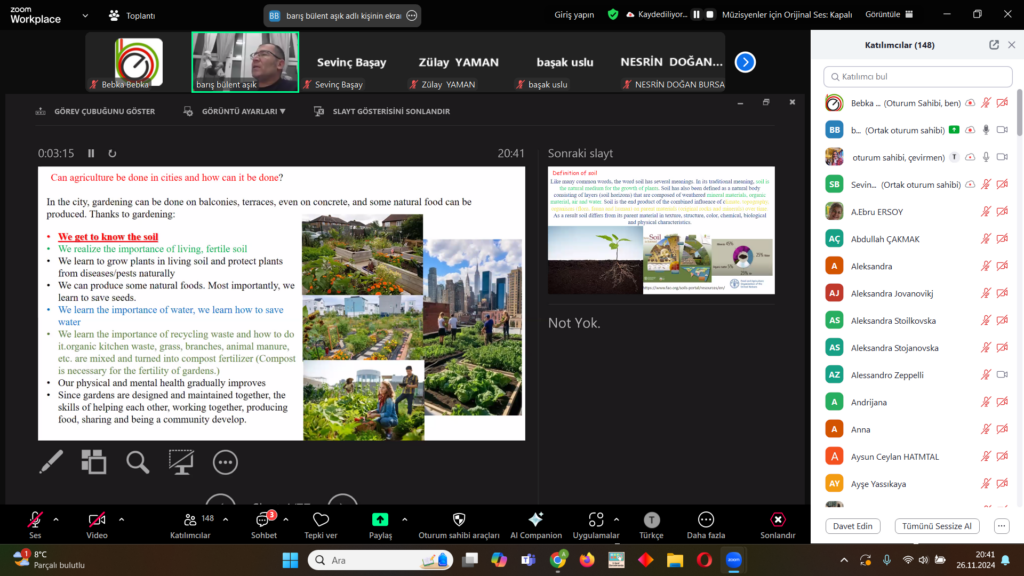The height and width of the screenshot is (576, 1024).
Task: Expand the arrow next to Katılımcılar
Action: [227, 519]
